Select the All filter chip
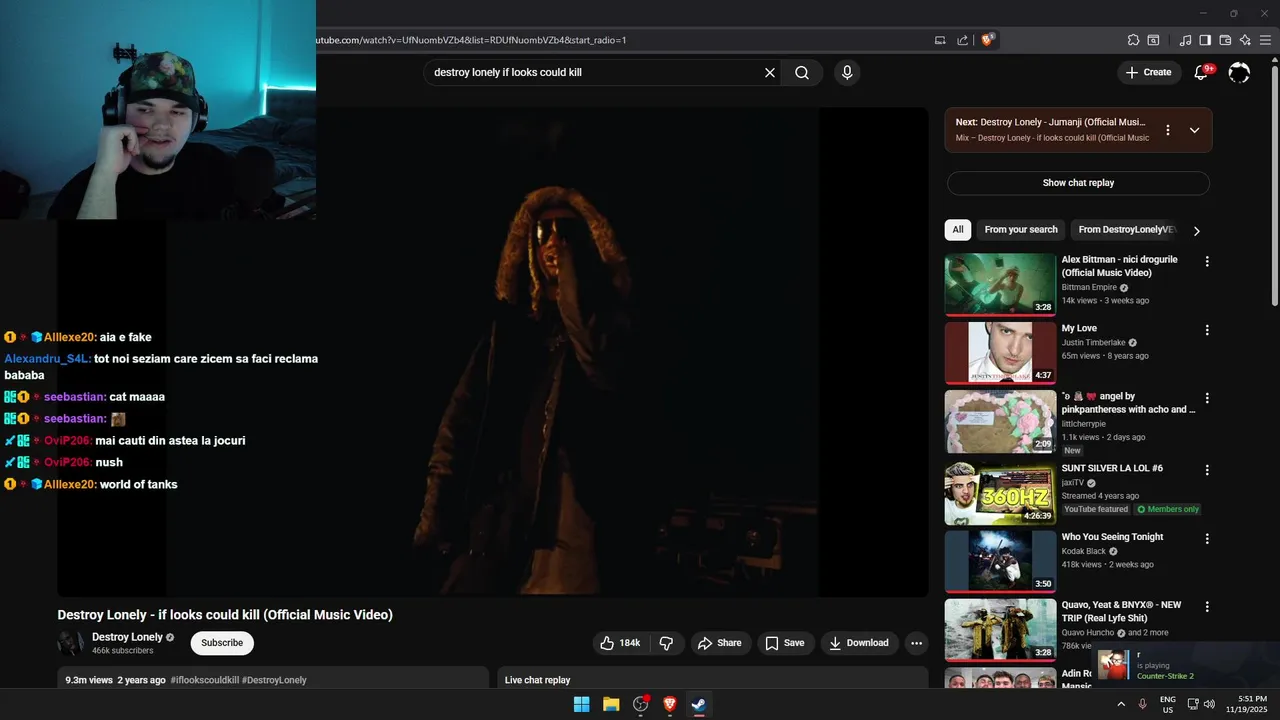 tap(958, 230)
